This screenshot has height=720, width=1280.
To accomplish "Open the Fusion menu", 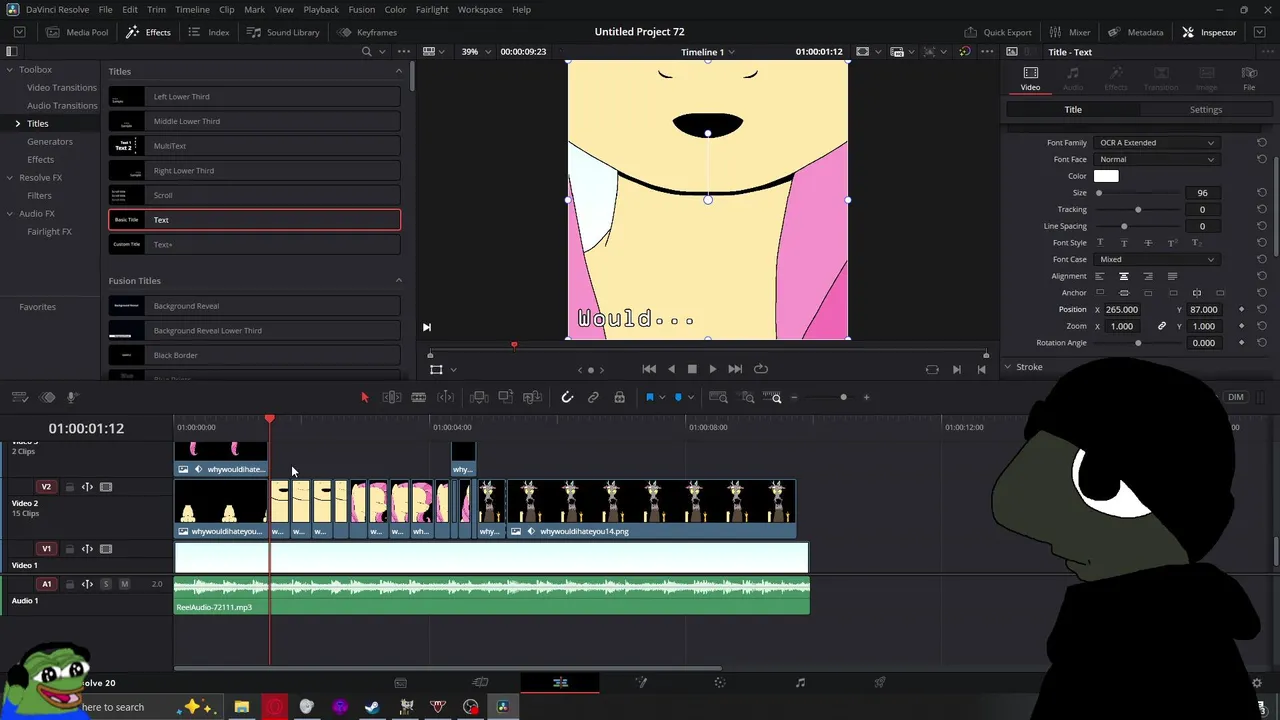I will point(362,9).
